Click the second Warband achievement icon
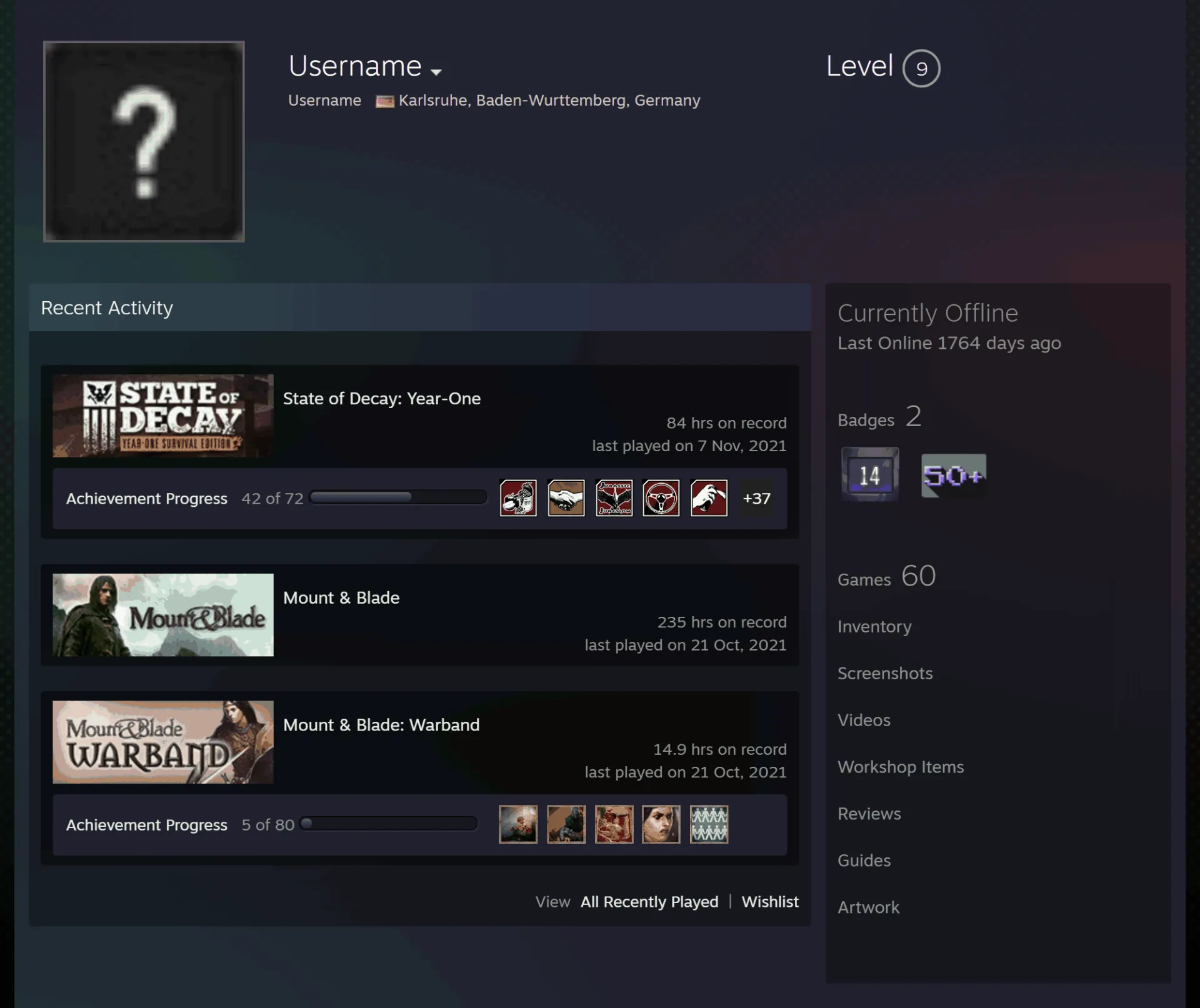The width and height of the screenshot is (1200, 1008). (x=566, y=824)
